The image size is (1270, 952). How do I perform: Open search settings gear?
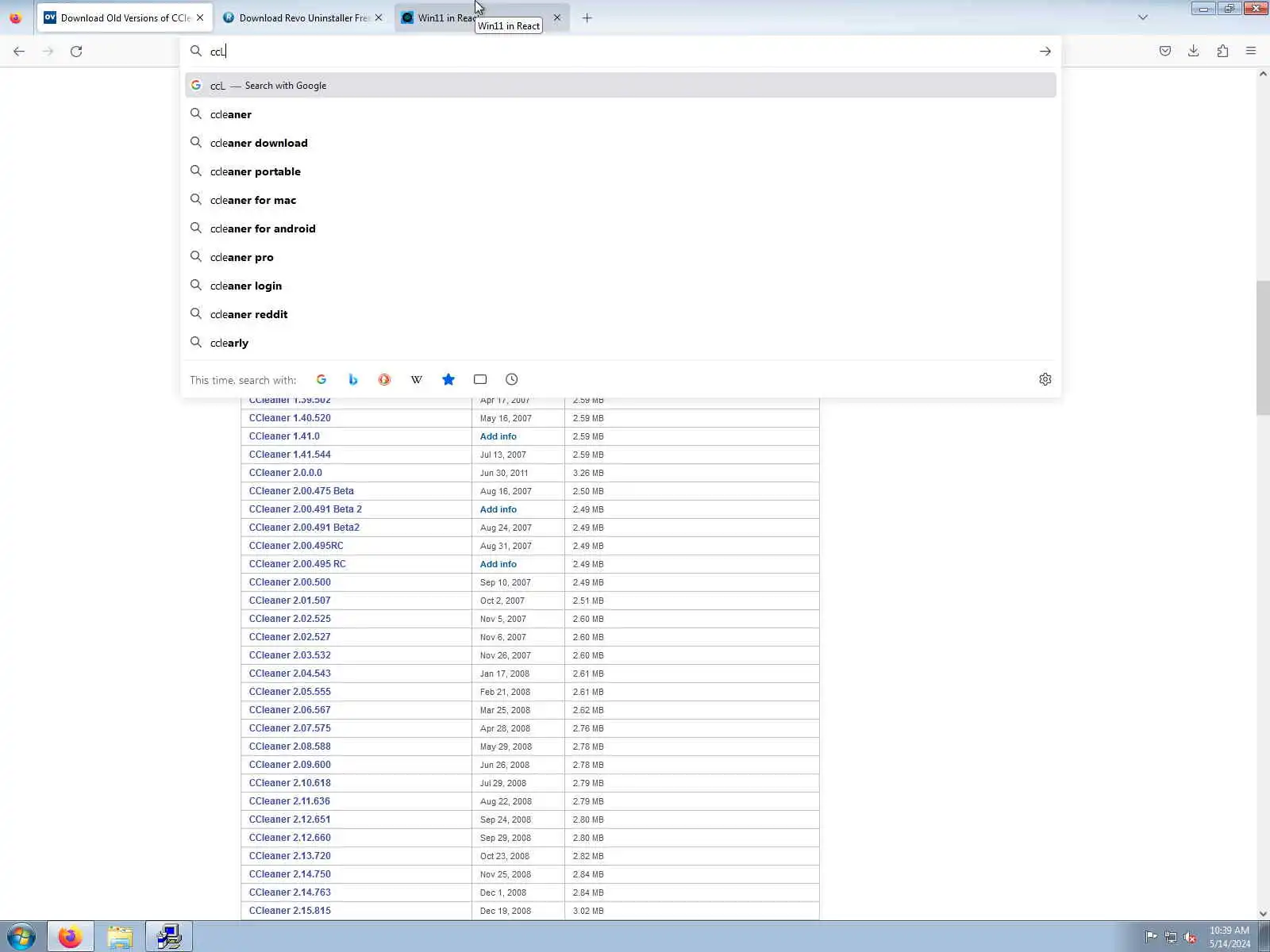[x=1045, y=380]
